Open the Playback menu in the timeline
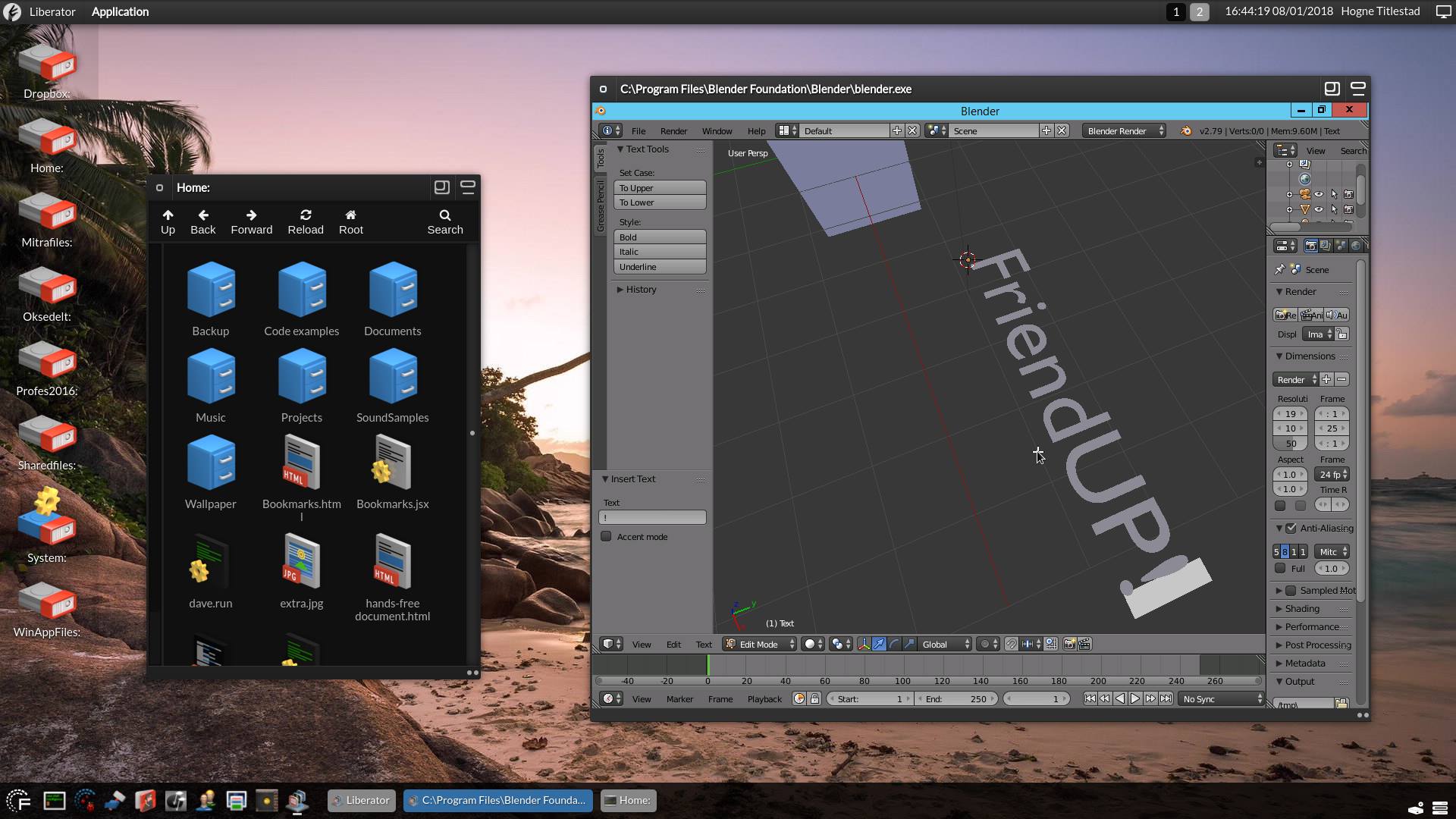 pos(764,698)
